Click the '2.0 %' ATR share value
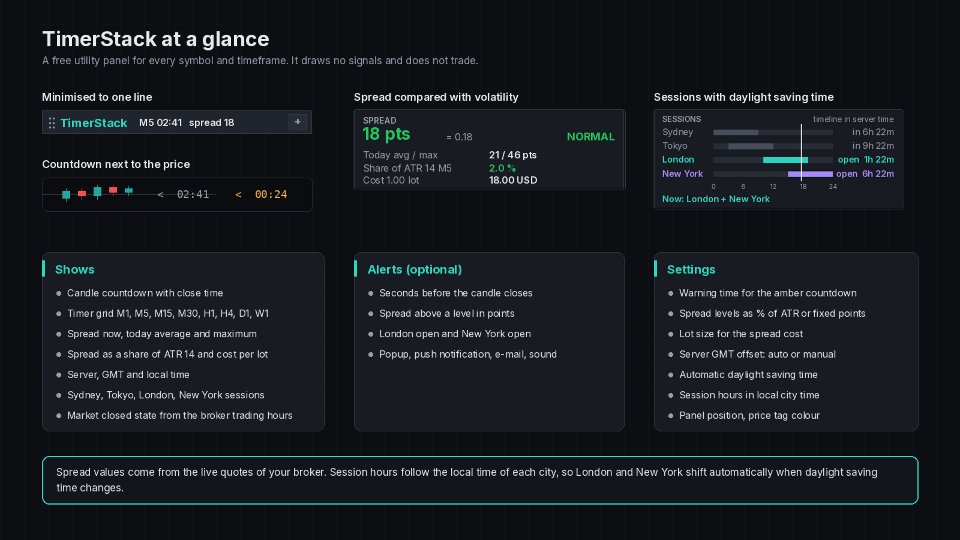Viewport: 960px width, 540px height. tap(502, 168)
